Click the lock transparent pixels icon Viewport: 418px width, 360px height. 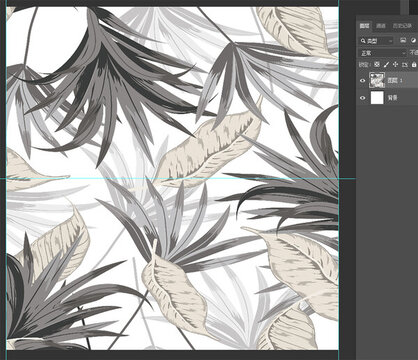(x=377, y=64)
